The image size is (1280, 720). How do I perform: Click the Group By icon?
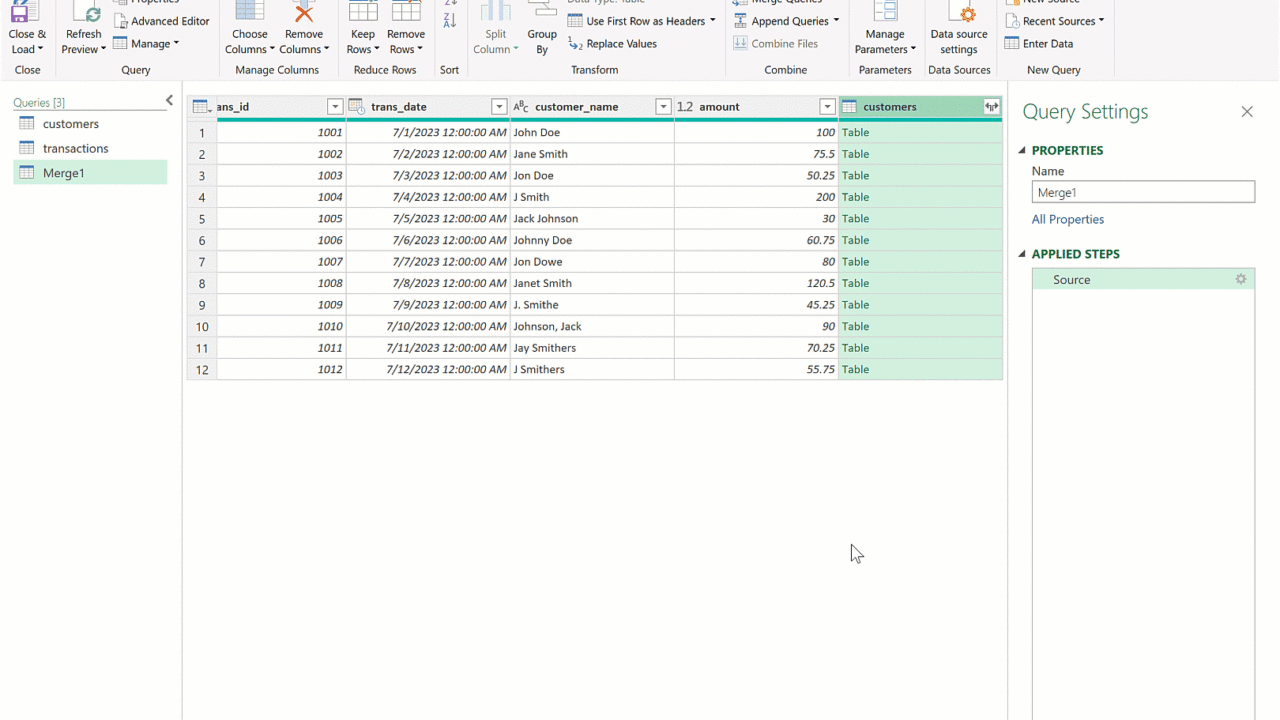[x=542, y=14]
